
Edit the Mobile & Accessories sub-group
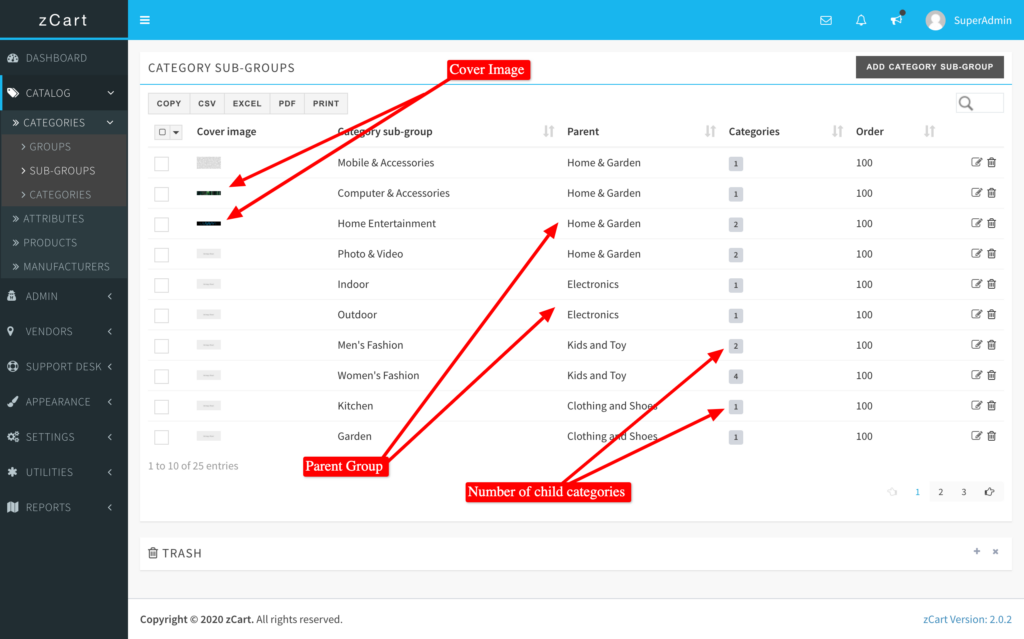coord(977,163)
